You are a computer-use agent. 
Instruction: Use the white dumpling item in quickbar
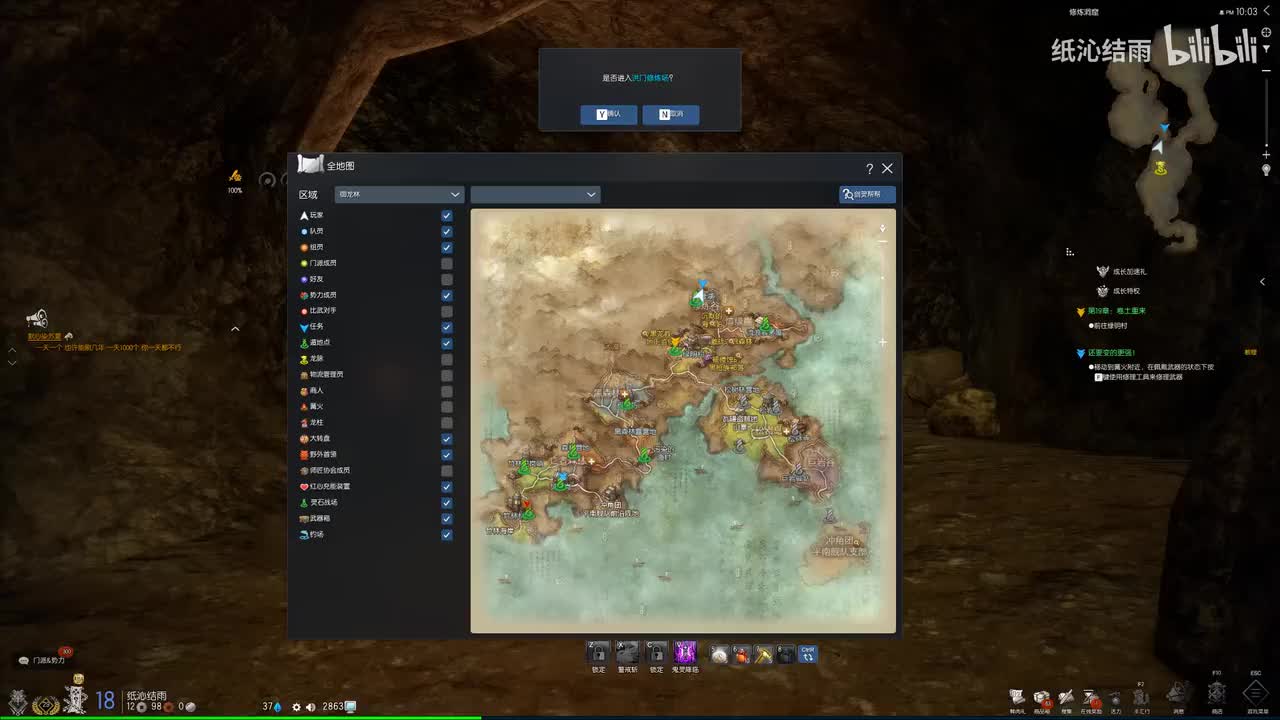tap(720, 655)
